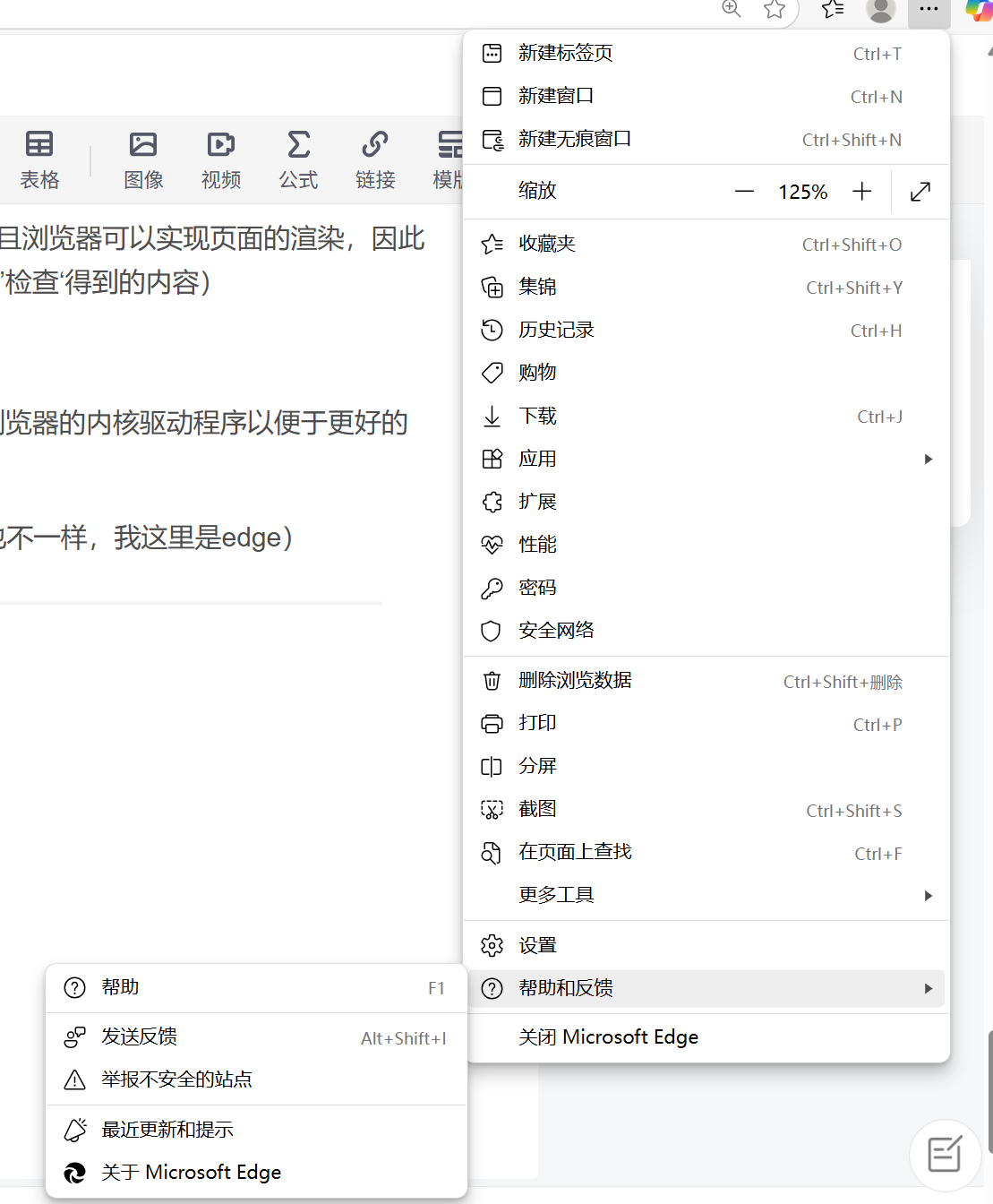The image size is (993, 1204).
Task: Decrease zoom with the minus button
Action: point(744,192)
